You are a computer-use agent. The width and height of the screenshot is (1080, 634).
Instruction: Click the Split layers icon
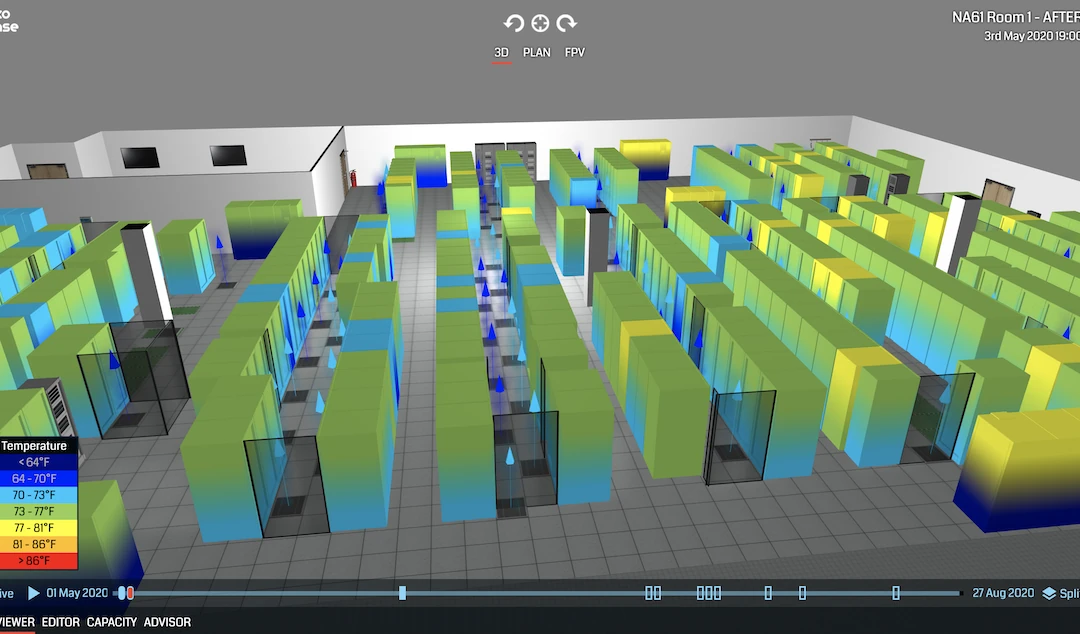pyautogui.click(x=1049, y=593)
